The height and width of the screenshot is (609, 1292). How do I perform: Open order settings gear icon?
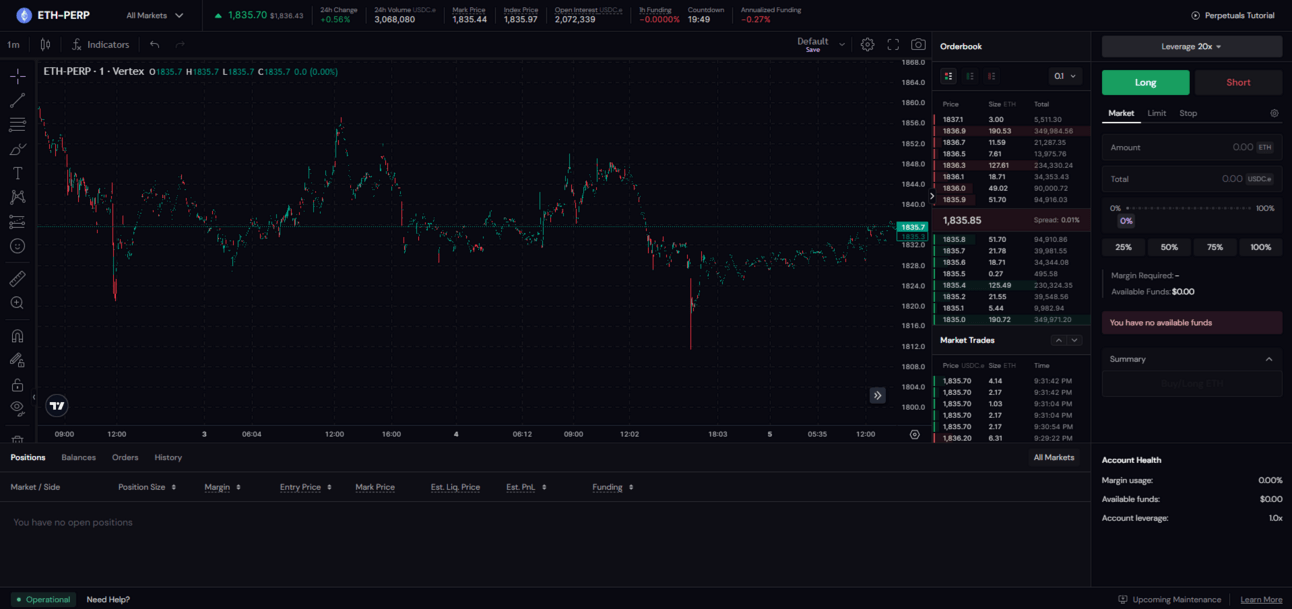click(x=1274, y=113)
